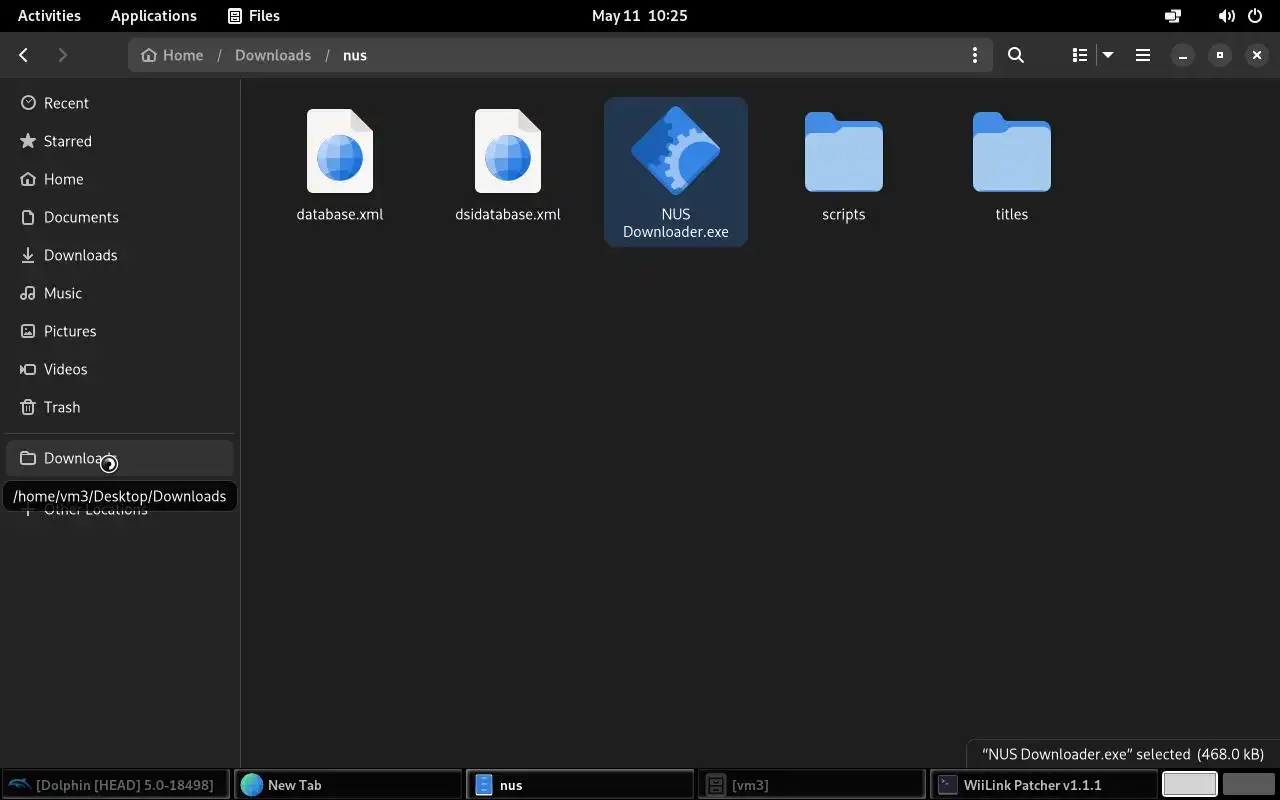Expand the view options dropdown arrow
Viewport: 1280px width, 800px height.
click(x=1108, y=55)
